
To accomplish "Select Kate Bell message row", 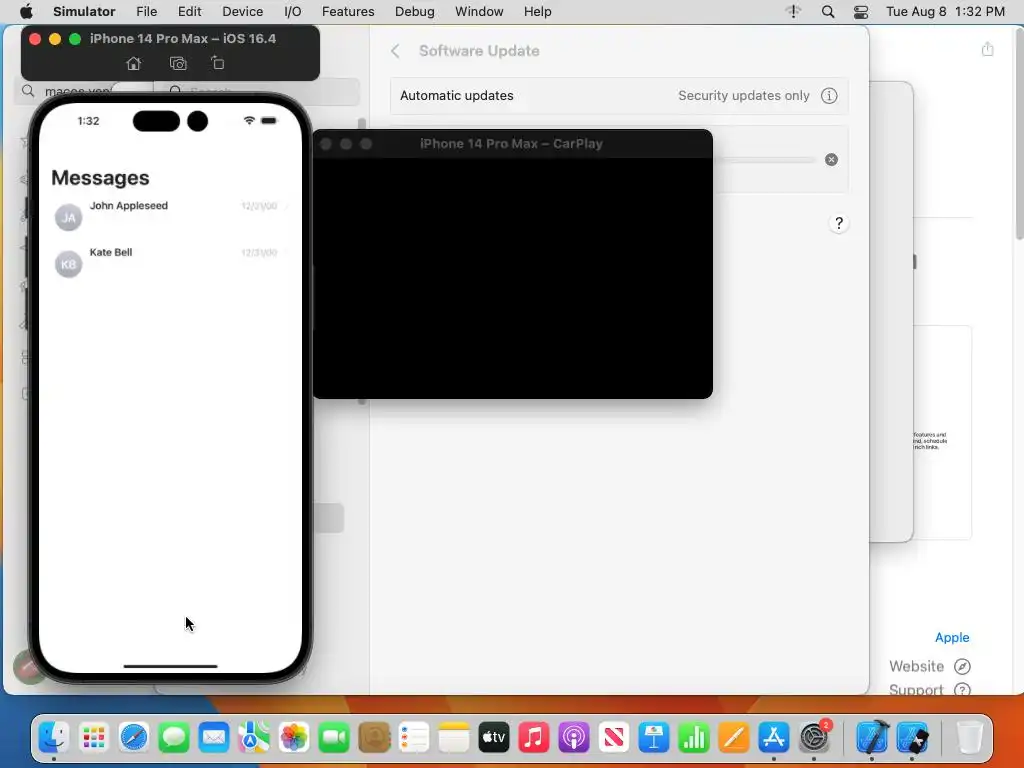I will tap(170, 264).
